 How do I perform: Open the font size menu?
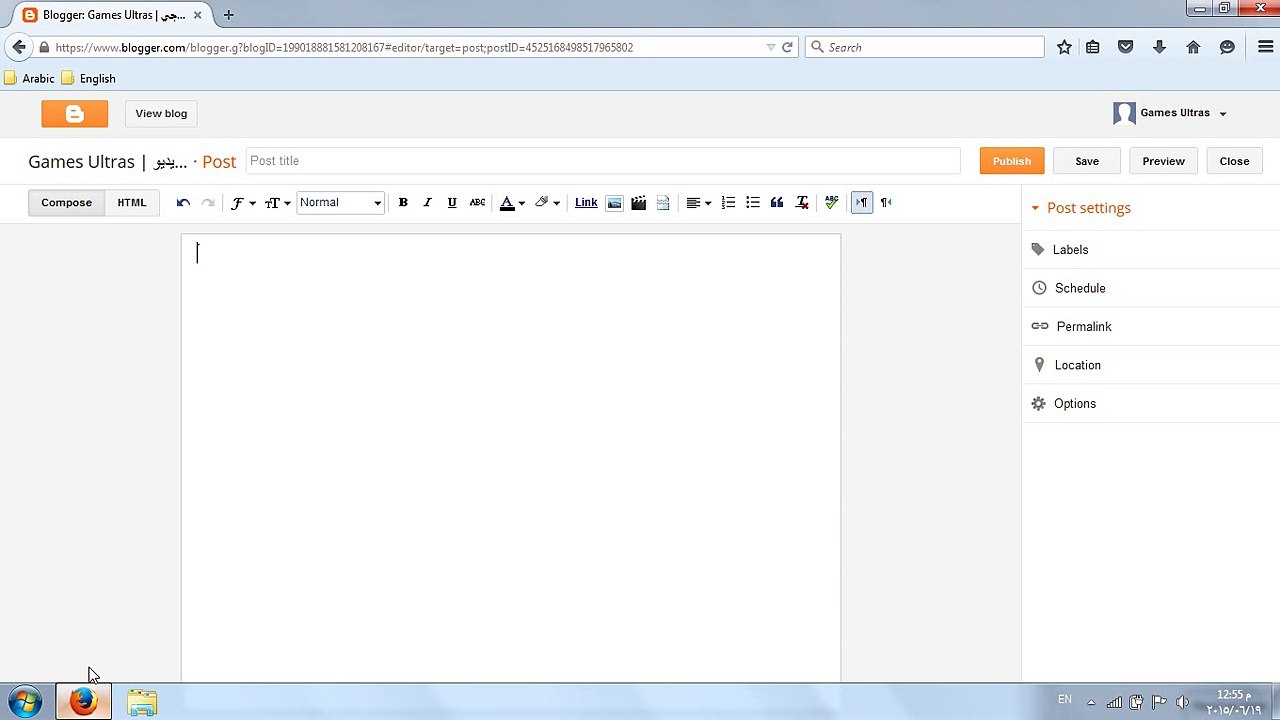(x=277, y=203)
